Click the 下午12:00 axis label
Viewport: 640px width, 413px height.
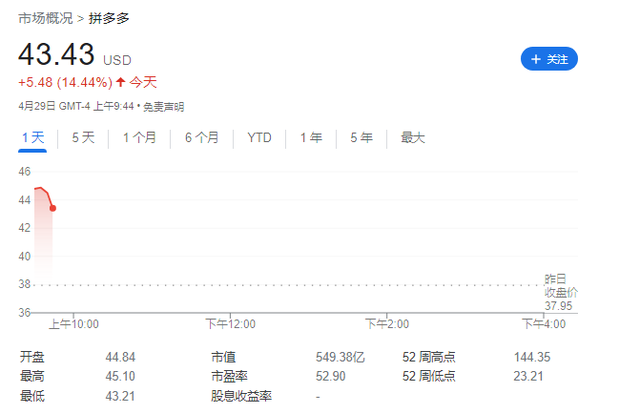pos(230,324)
